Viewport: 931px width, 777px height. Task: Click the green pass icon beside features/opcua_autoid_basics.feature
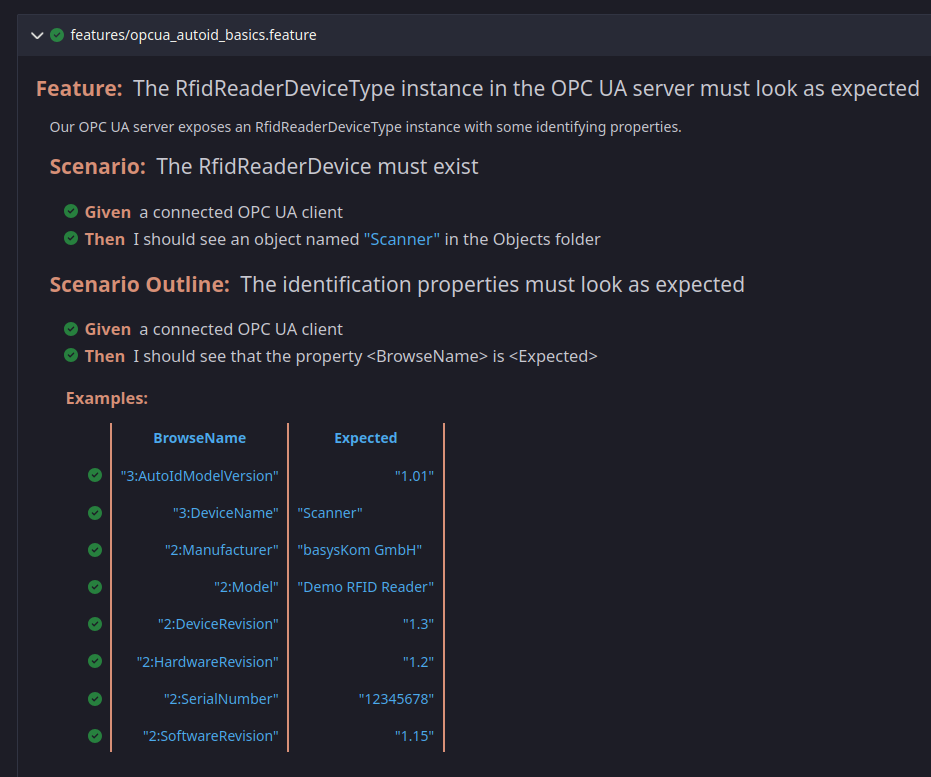click(x=57, y=35)
